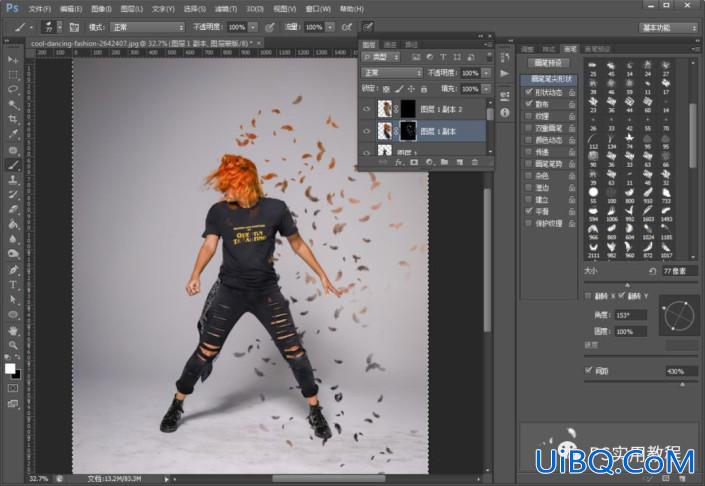Click the foreground color swatch
This screenshot has width=705, height=486.
point(10,369)
